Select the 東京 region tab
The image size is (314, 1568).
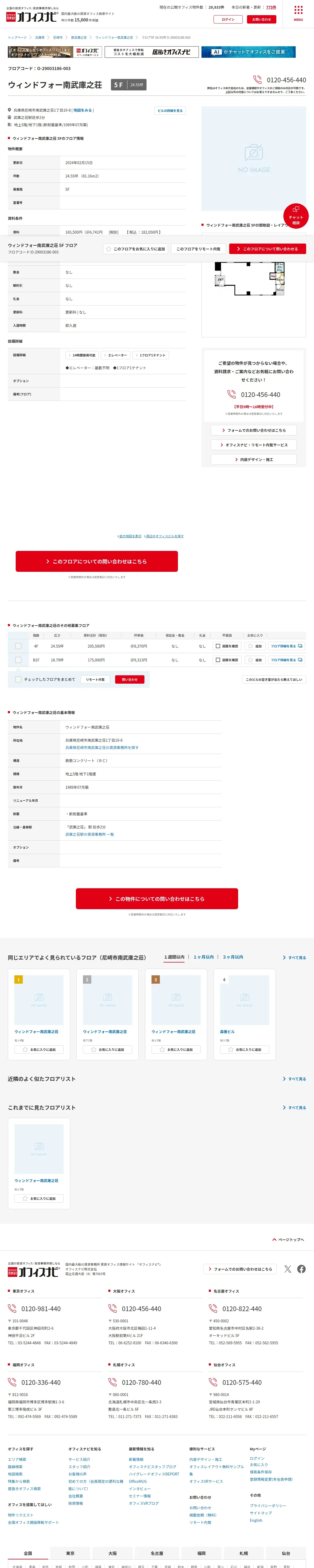point(70,1553)
